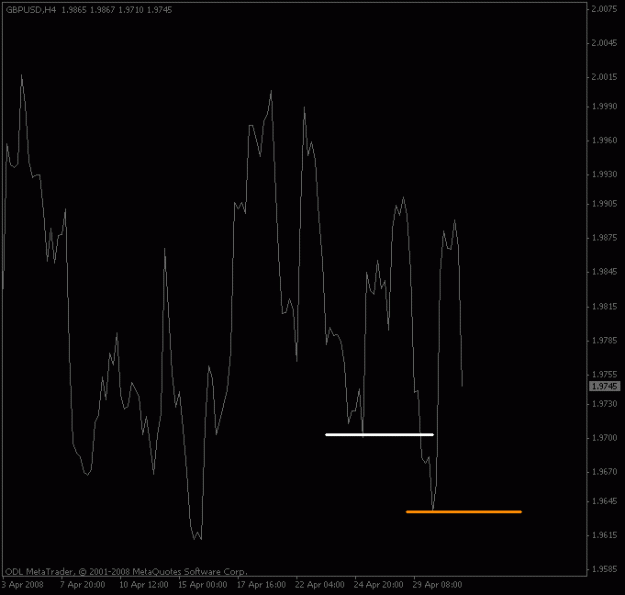Click the 22 Apr 04:00 time label
Image resolution: width=625 pixels, height=595 pixels.
[320, 585]
